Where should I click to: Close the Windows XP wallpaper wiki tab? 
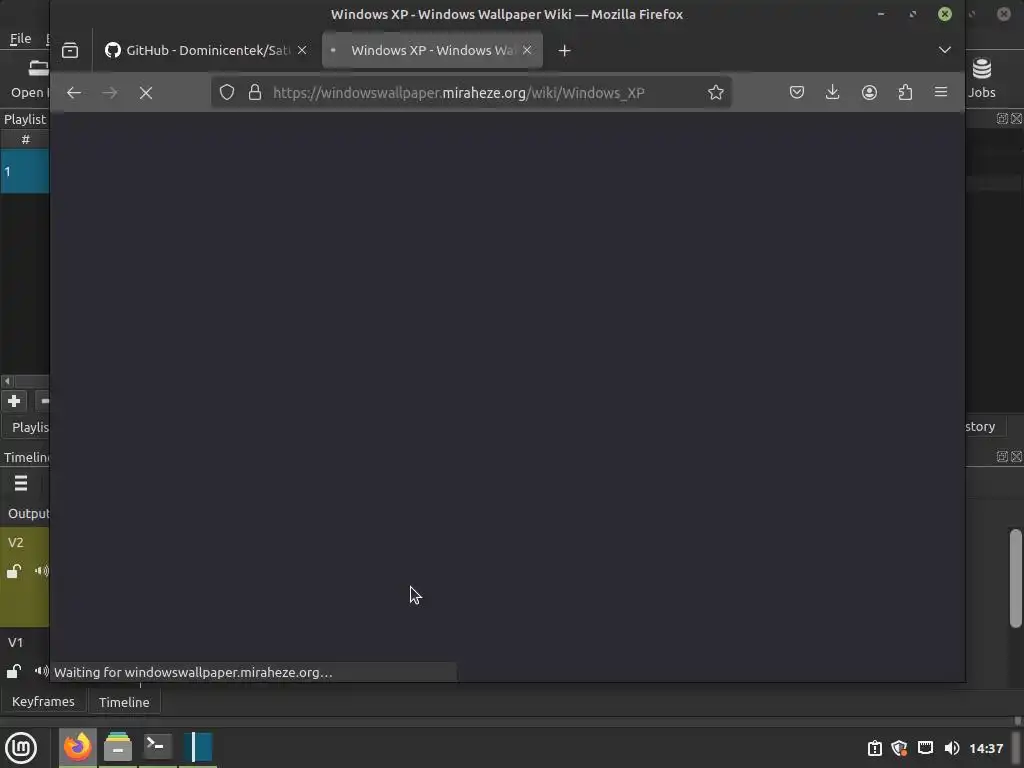527,50
